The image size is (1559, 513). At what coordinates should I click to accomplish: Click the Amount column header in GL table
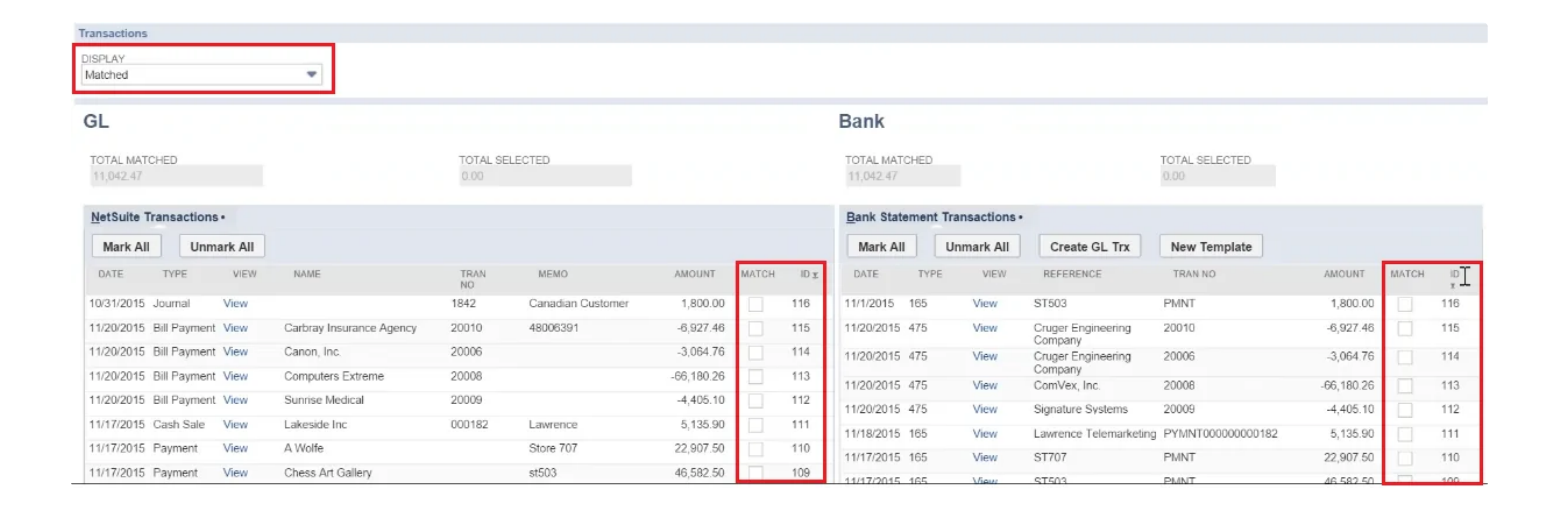(x=694, y=274)
